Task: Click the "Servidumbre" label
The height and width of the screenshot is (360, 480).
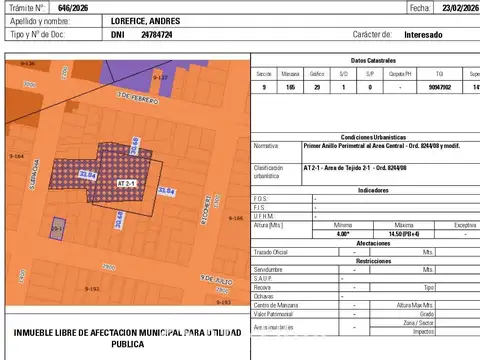Action: (268, 270)
